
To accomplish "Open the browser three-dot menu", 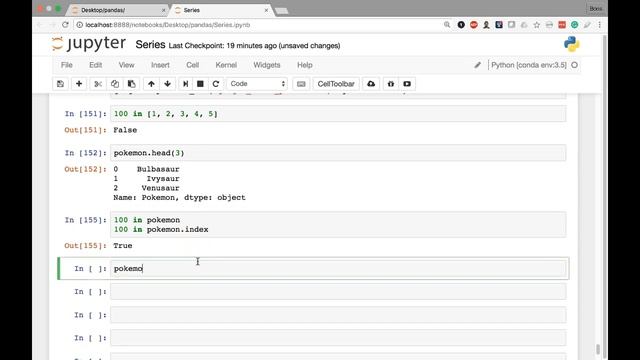I will 599,25.
